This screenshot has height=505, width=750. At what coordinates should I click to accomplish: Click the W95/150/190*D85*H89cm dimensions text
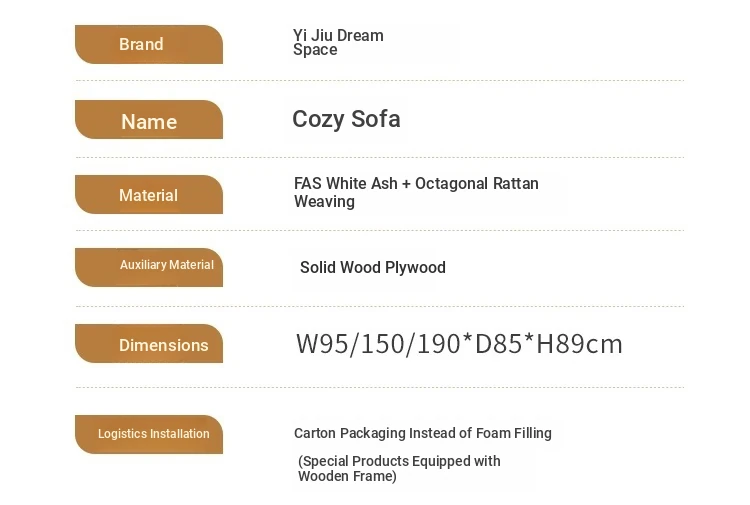(x=459, y=344)
